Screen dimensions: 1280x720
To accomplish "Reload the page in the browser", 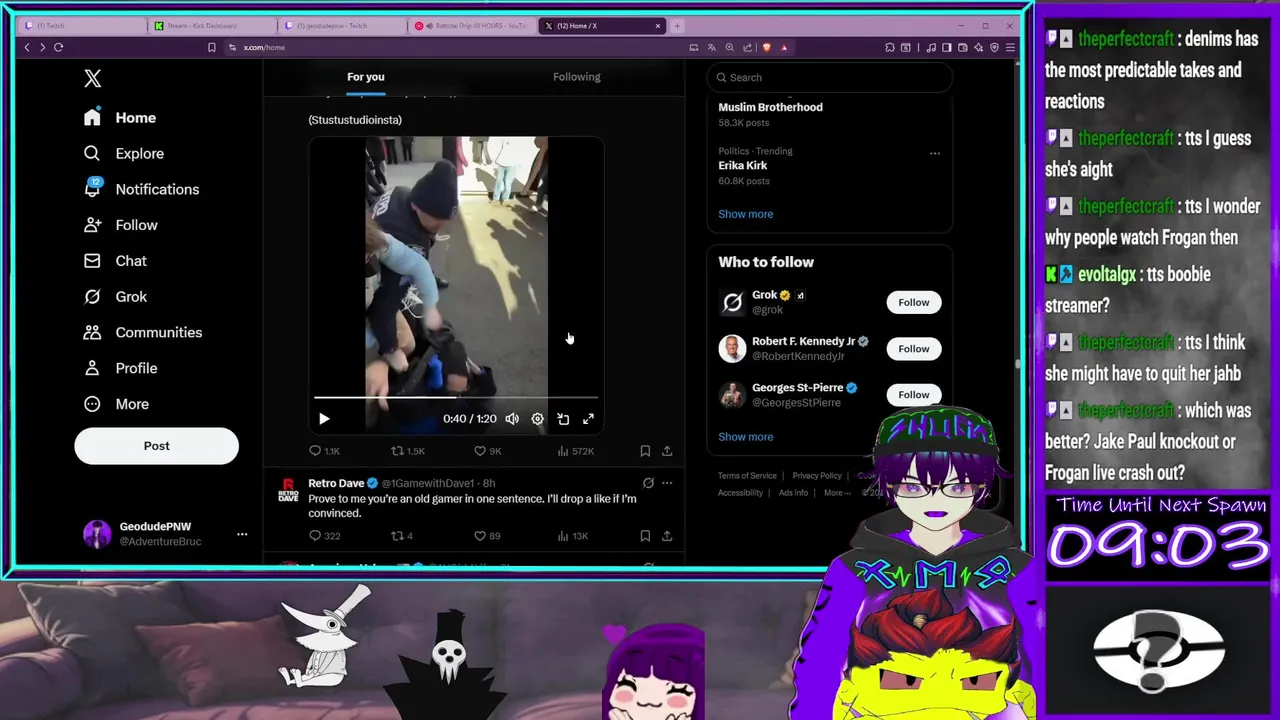I will pos(58,47).
